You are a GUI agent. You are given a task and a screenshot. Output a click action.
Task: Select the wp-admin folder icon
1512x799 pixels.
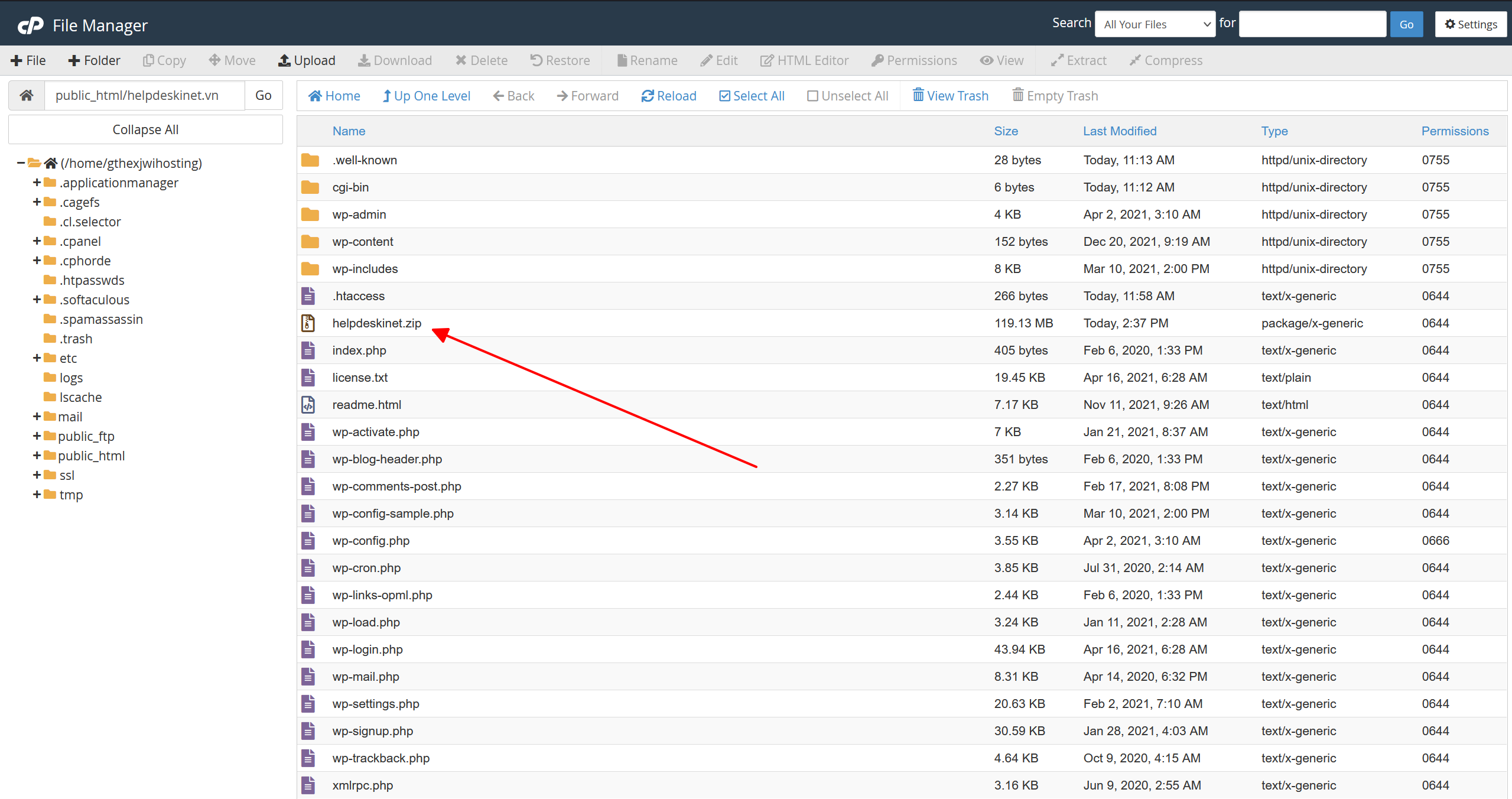tap(310, 215)
